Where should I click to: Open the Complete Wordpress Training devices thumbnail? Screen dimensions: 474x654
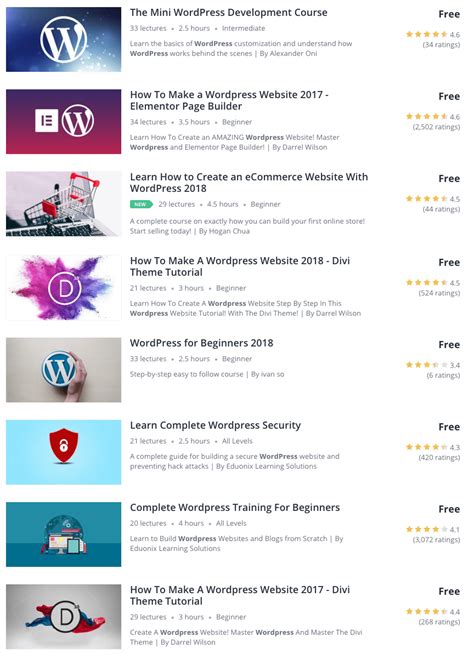coord(63,534)
